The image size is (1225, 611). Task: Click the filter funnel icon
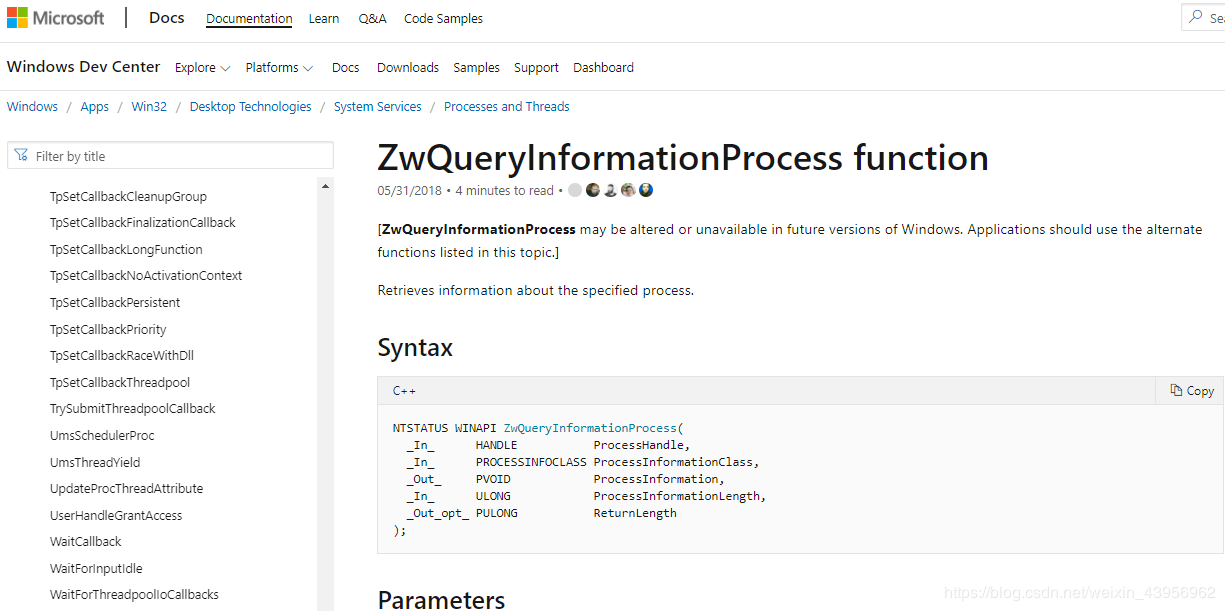tap(22, 155)
